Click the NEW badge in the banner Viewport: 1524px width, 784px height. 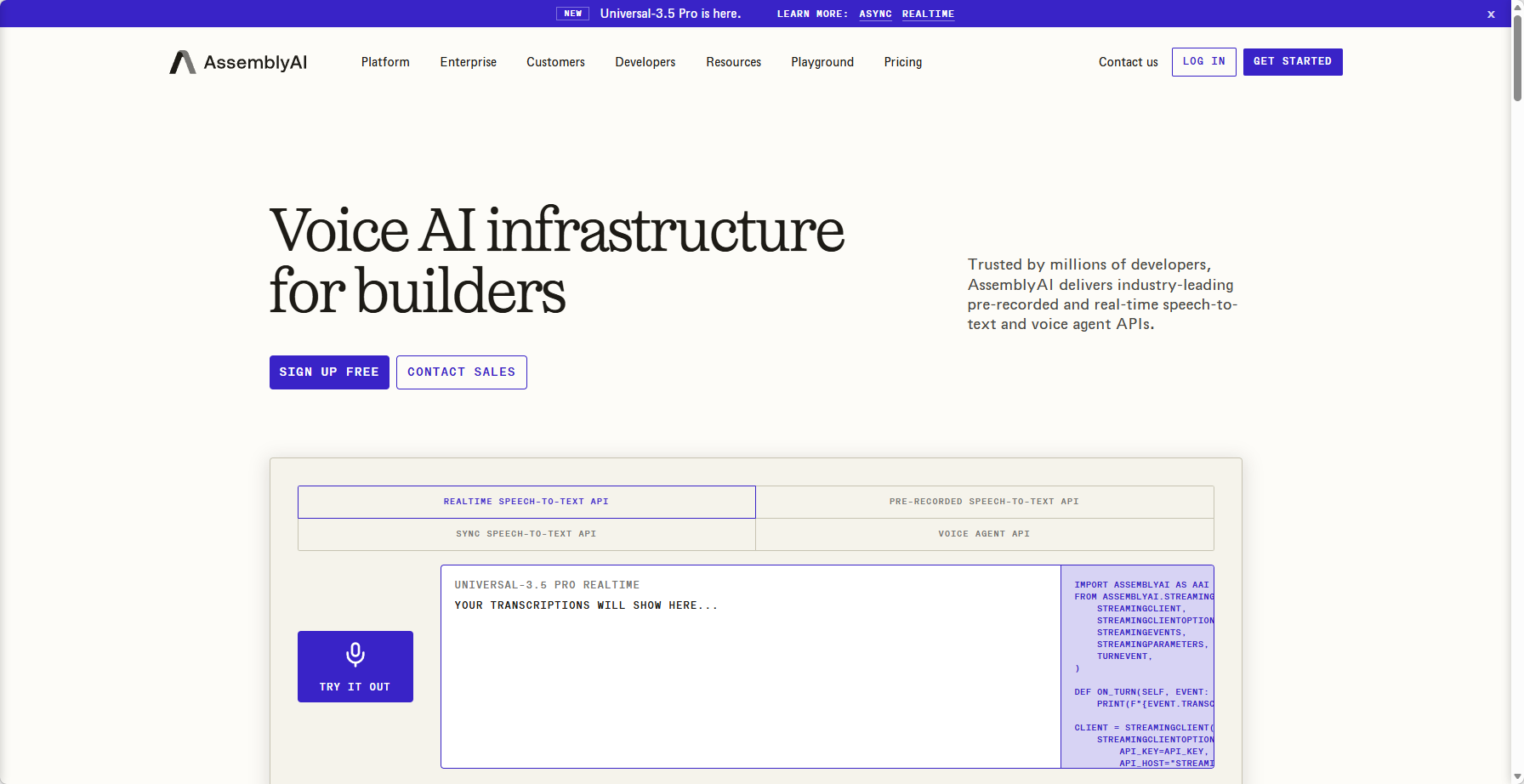tap(572, 14)
